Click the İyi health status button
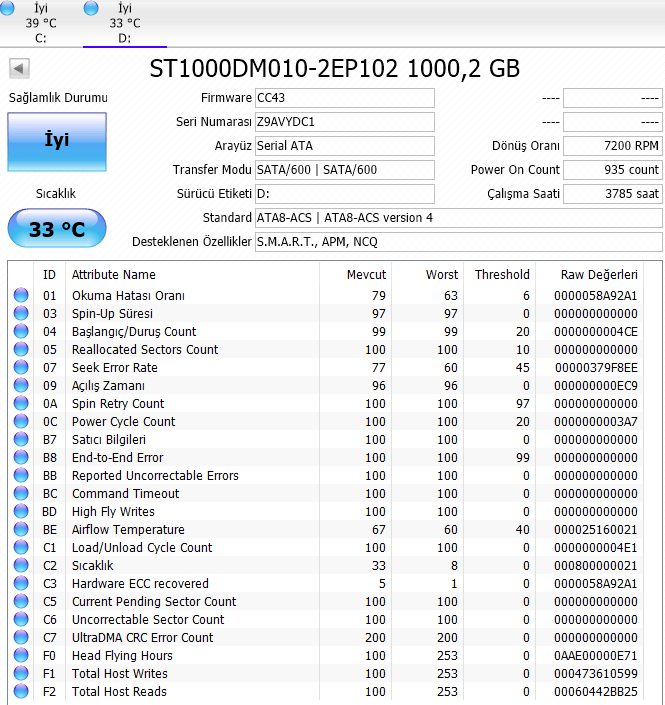The width and height of the screenshot is (665, 705). [x=57, y=142]
